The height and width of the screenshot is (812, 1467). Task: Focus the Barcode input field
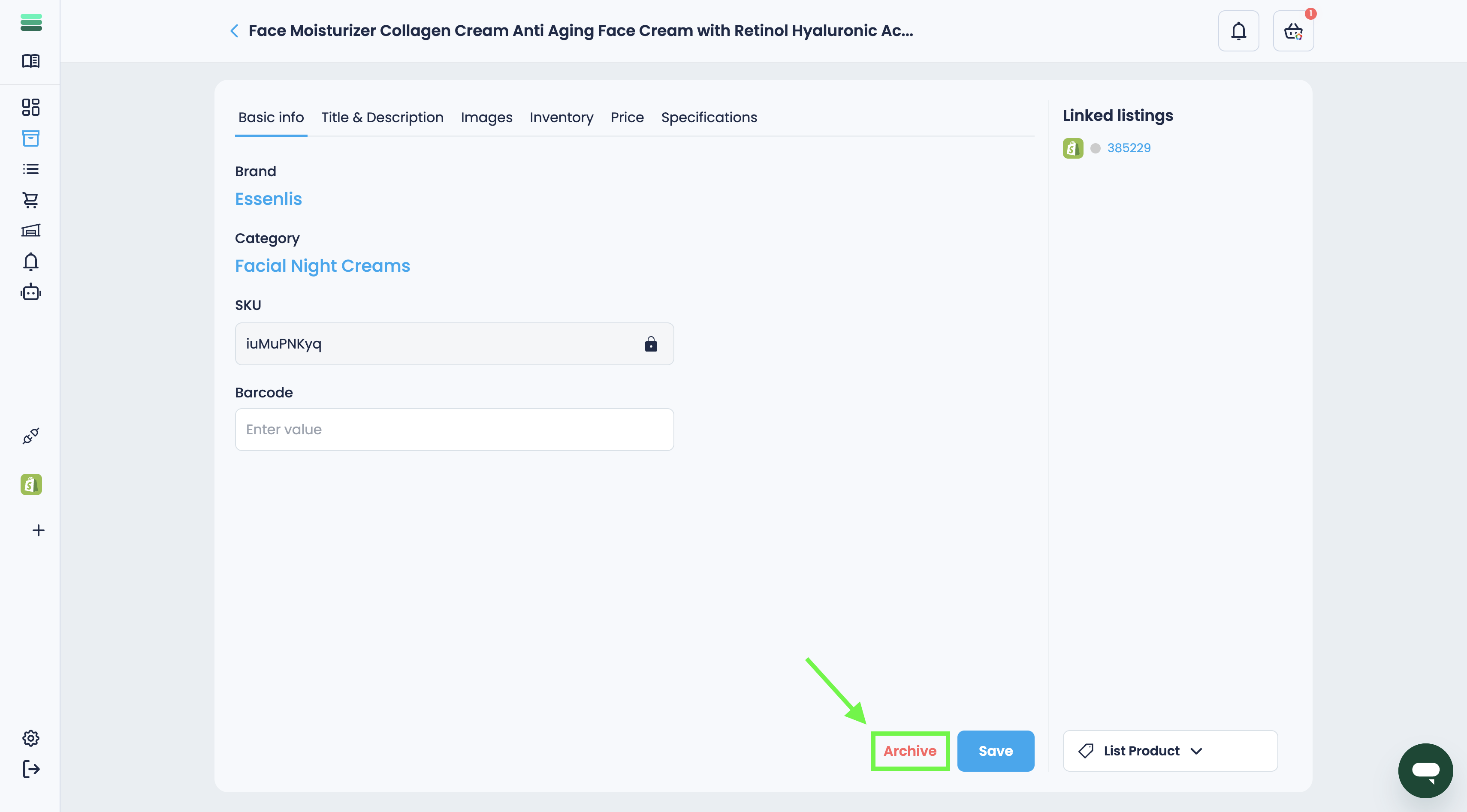pyautogui.click(x=454, y=430)
